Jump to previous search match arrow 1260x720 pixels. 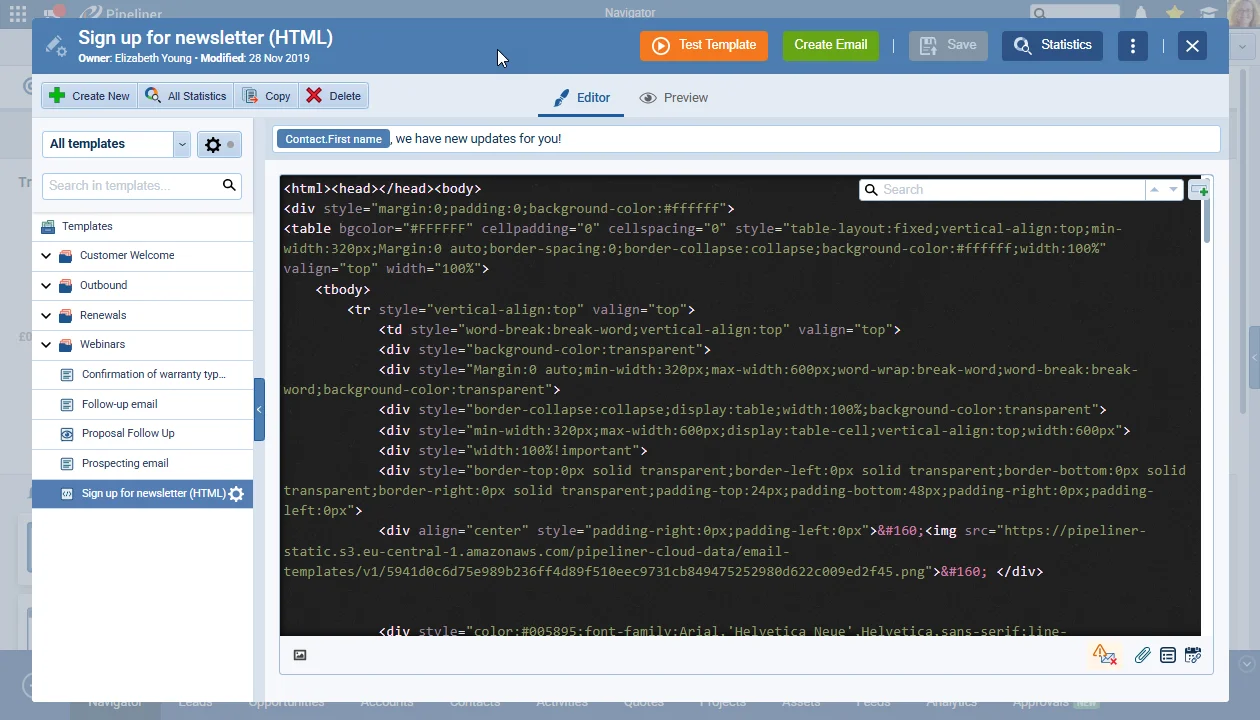click(1154, 190)
